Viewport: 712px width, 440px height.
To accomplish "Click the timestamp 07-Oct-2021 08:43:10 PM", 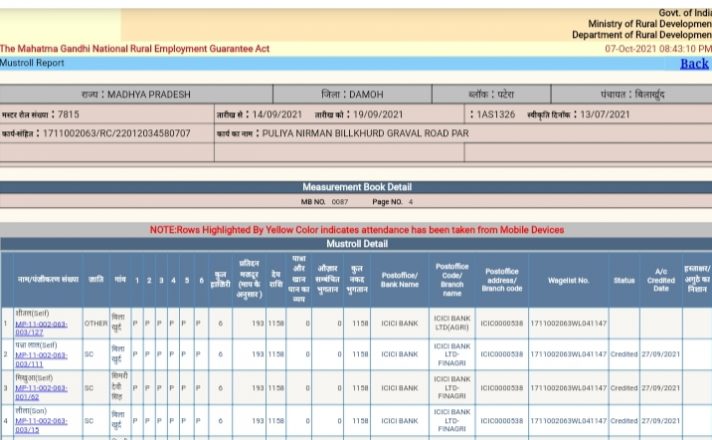I will 658,49.
